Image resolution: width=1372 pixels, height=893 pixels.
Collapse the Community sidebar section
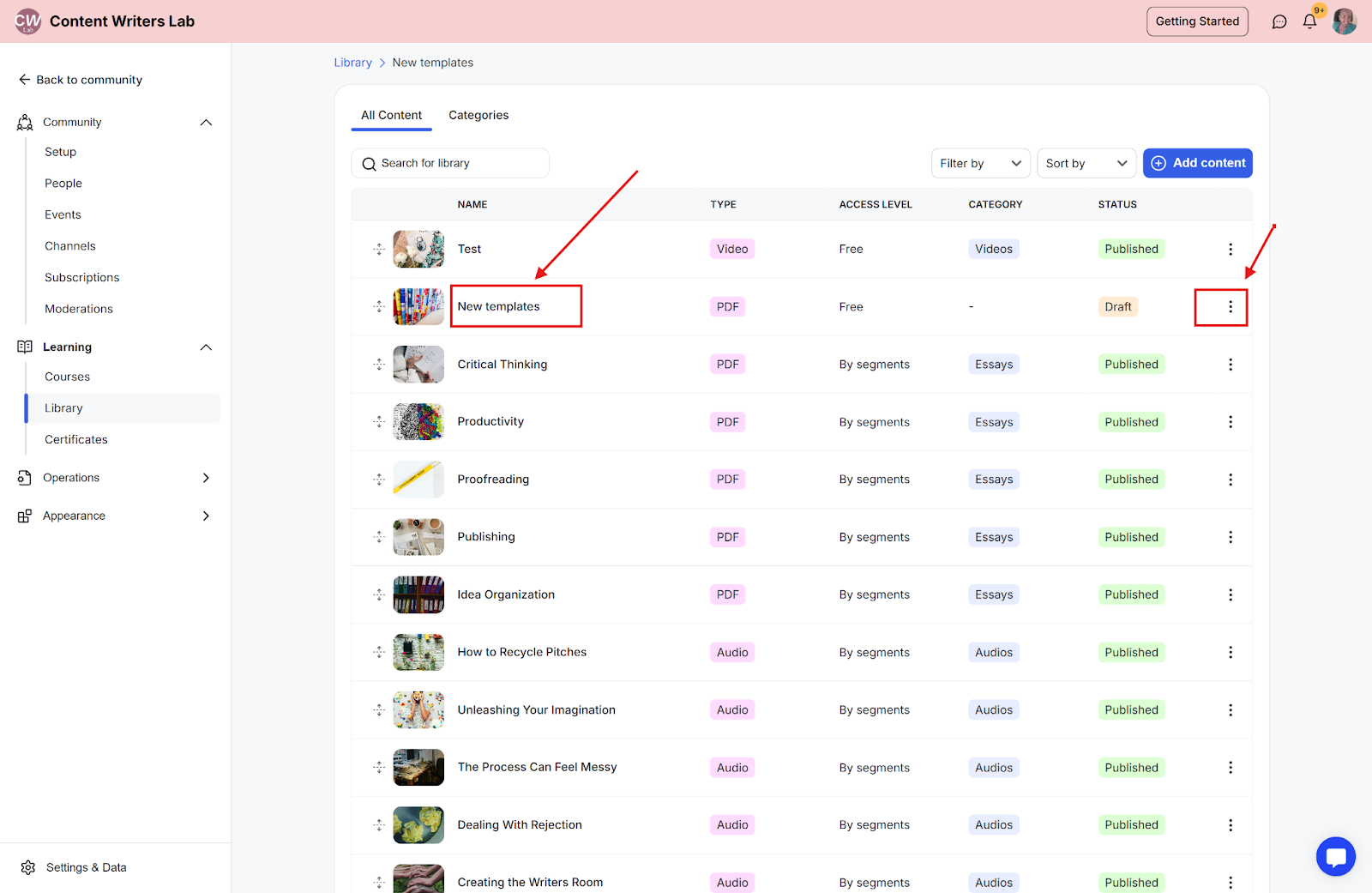[x=206, y=123]
